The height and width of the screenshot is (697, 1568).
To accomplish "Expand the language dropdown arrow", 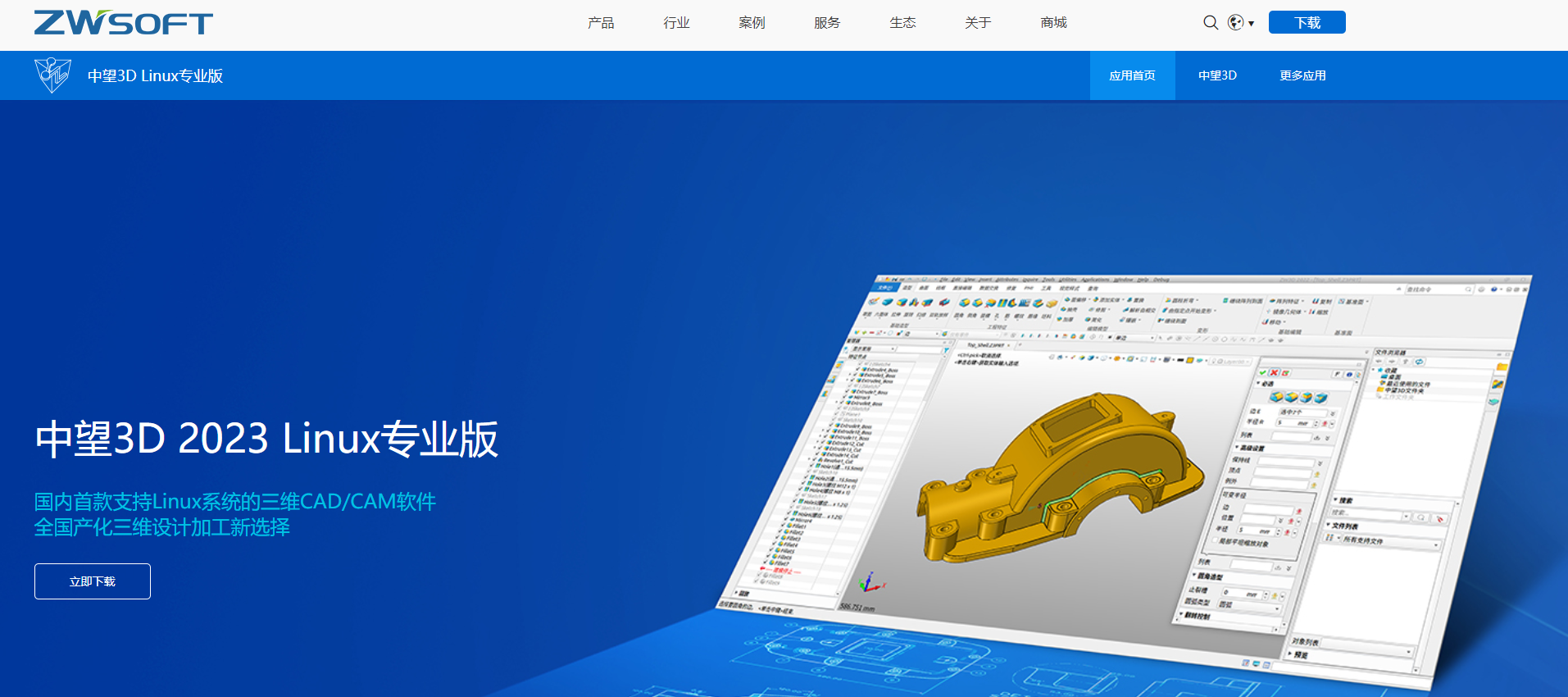I will (1252, 24).
